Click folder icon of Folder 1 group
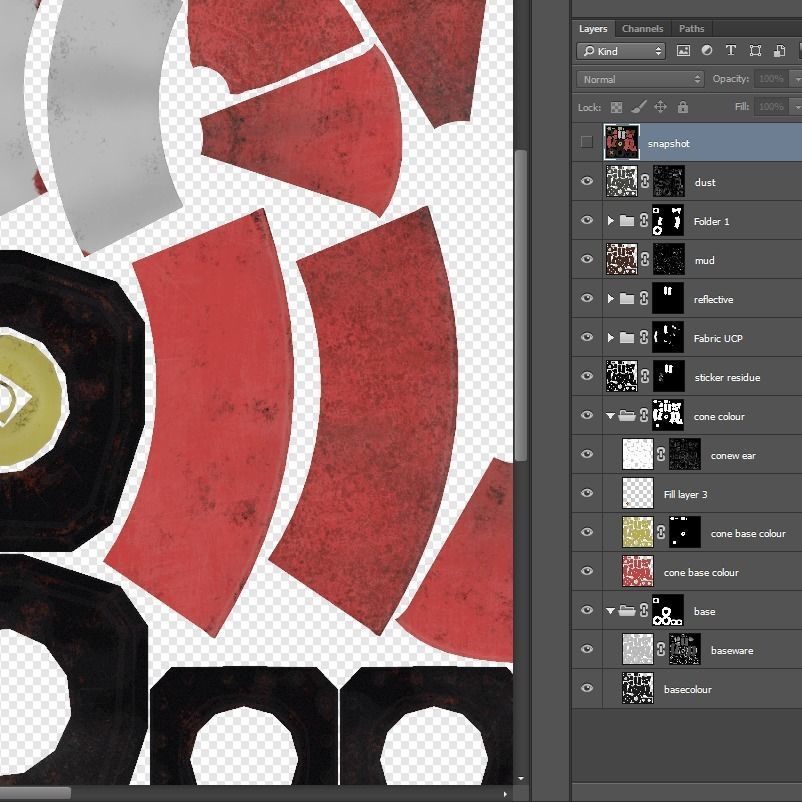The height and width of the screenshot is (802, 802). [627, 220]
